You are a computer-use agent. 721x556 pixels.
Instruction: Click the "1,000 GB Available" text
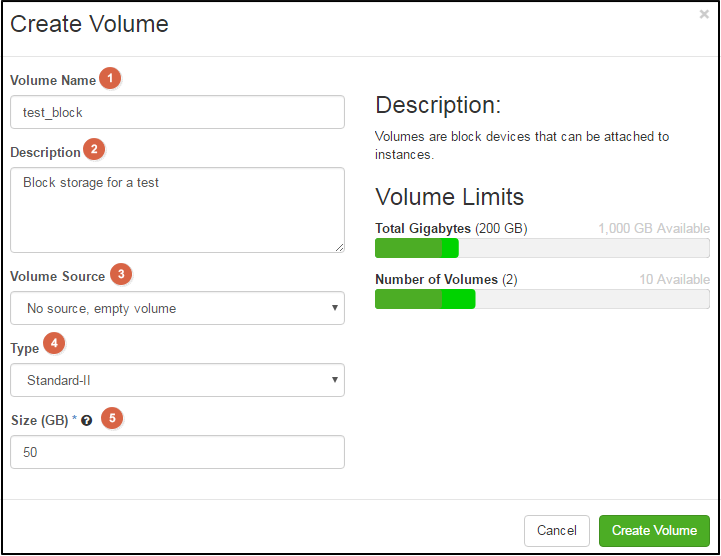point(653,229)
